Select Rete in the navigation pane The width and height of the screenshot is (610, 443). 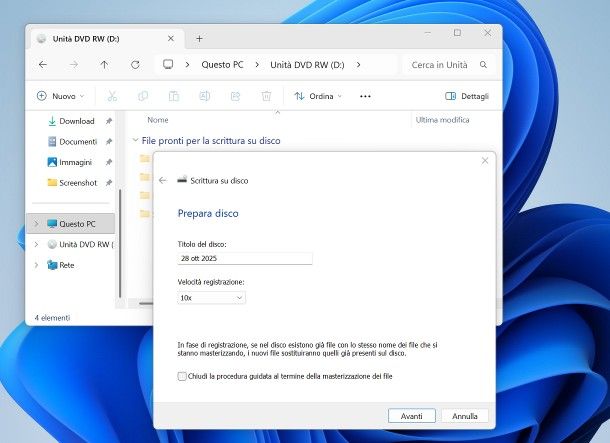tap(67, 265)
